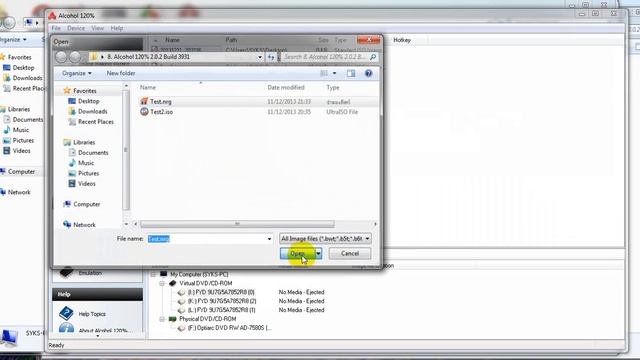Viewport: 640px width, 360px height.
Task: Collapse the Virtual DVD/CD-ROM tree node
Action: point(162,283)
